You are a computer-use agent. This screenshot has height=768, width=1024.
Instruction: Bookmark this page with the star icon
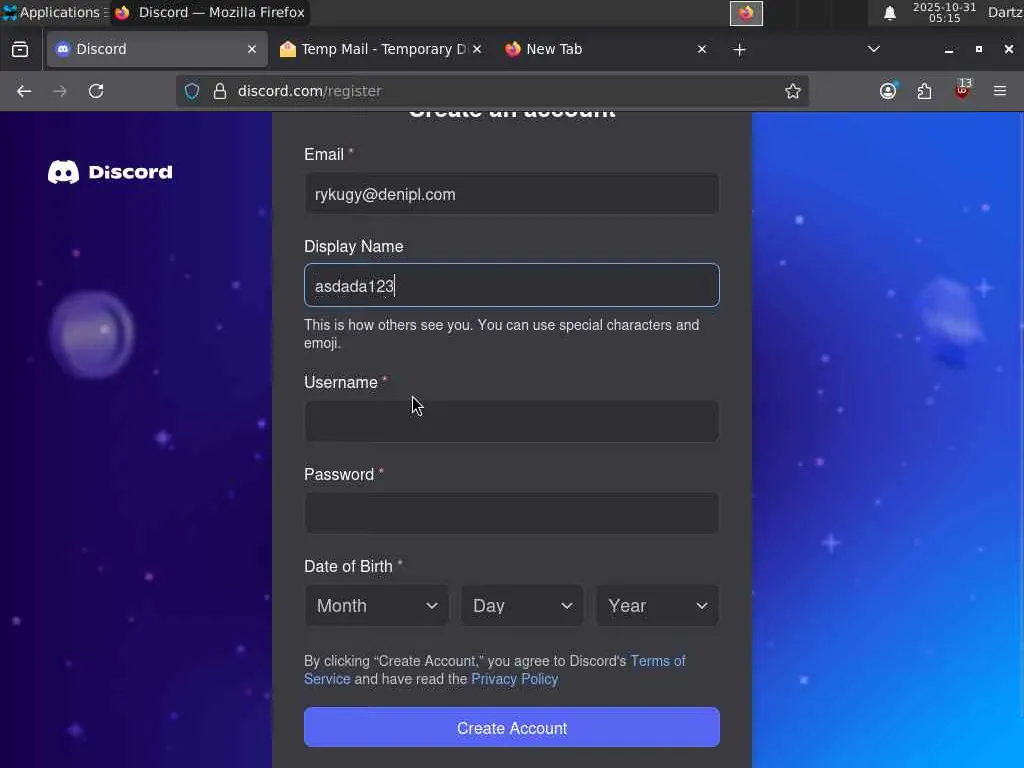pos(793,91)
